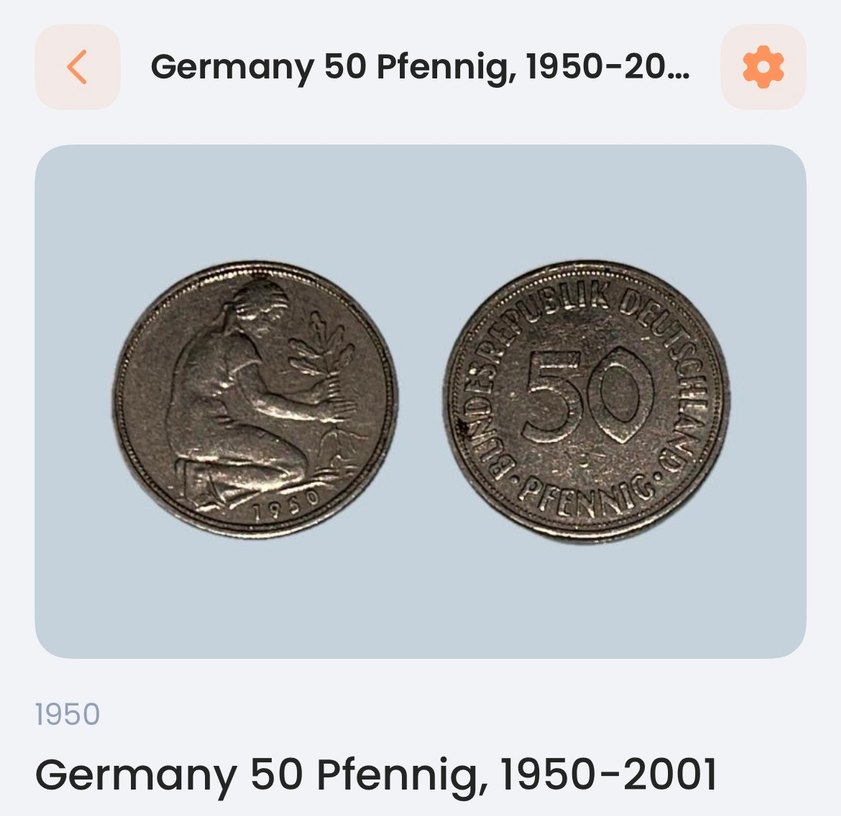This screenshot has height=816, width=841.
Task: Click the heading Germany 50 Pfennig, 1950-2001
Action: point(375,775)
